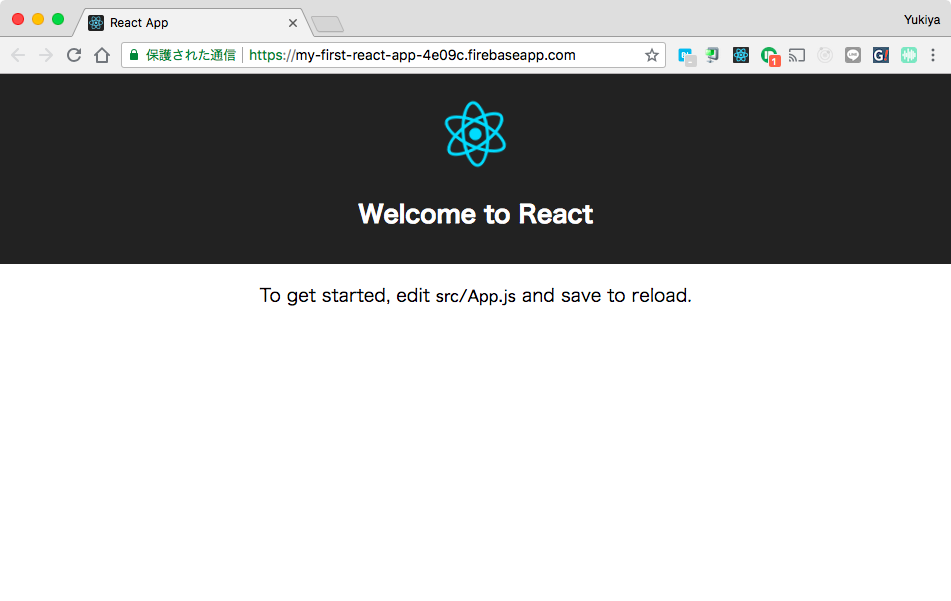The height and width of the screenshot is (601, 951).
Task: Click the "src/App.js" code text
Action: [476, 296]
